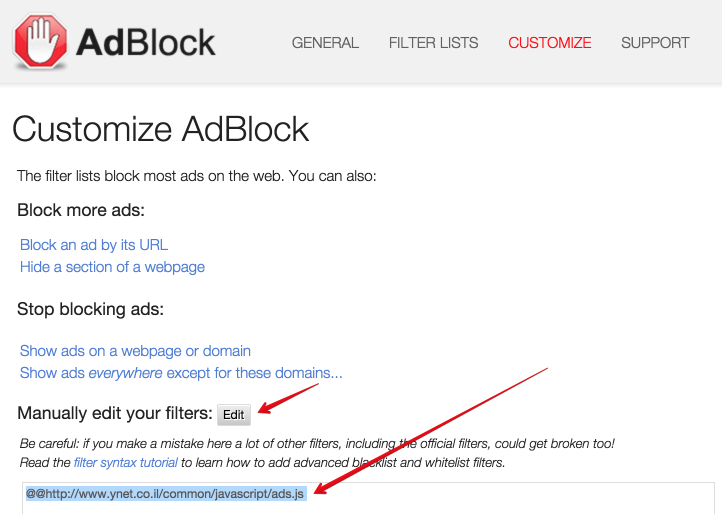722x514 pixels.
Task: Choose "Hide a section of a webpage"
Action: (112, 267)
